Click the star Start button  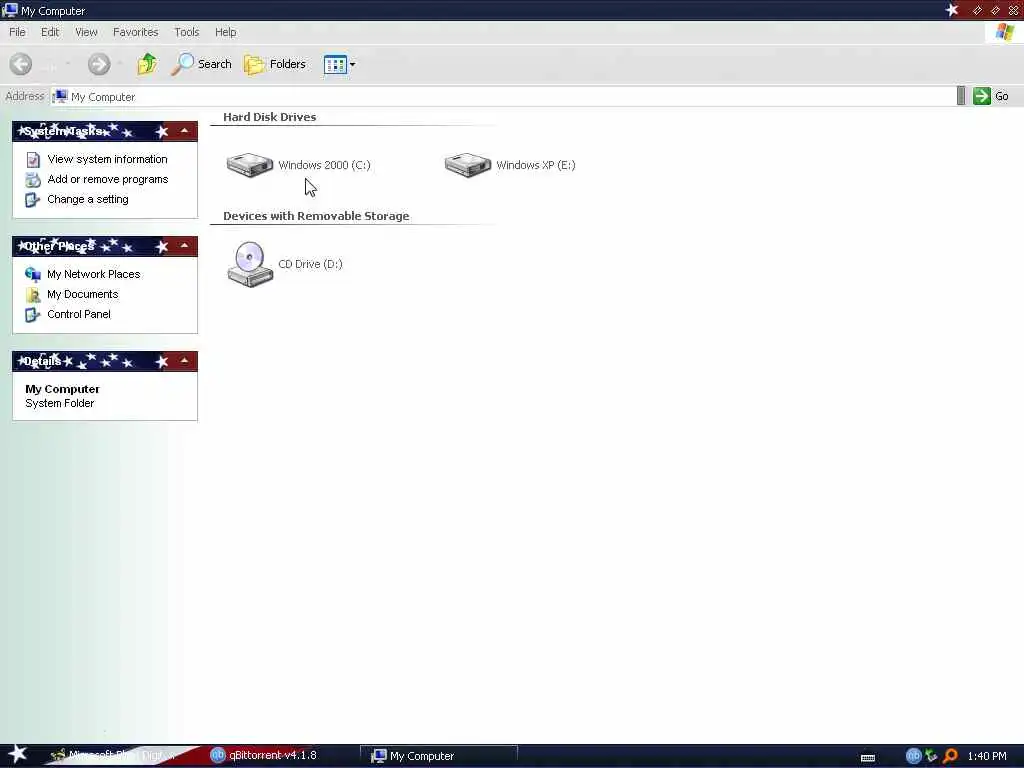pyautogui.click(x=17, y=755)
